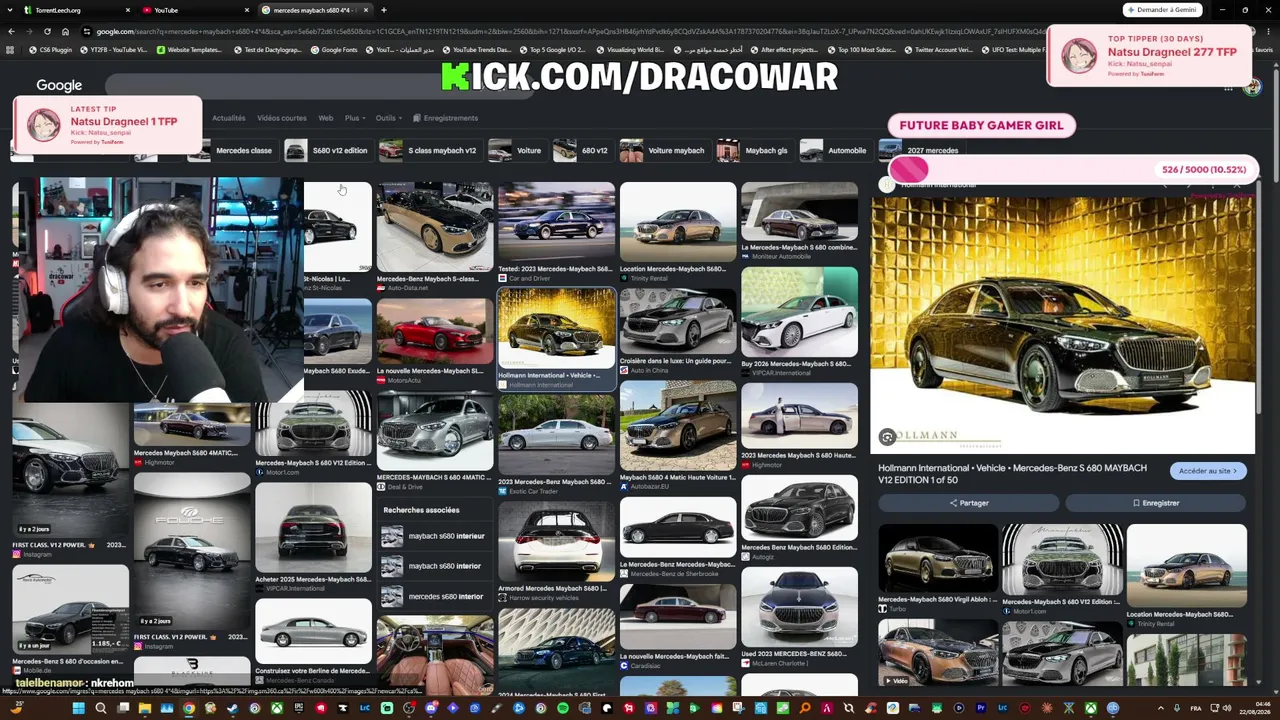The image size is (1280, 720).
Task: Open the Google account avatar
Action: (x=1252, y=88)
